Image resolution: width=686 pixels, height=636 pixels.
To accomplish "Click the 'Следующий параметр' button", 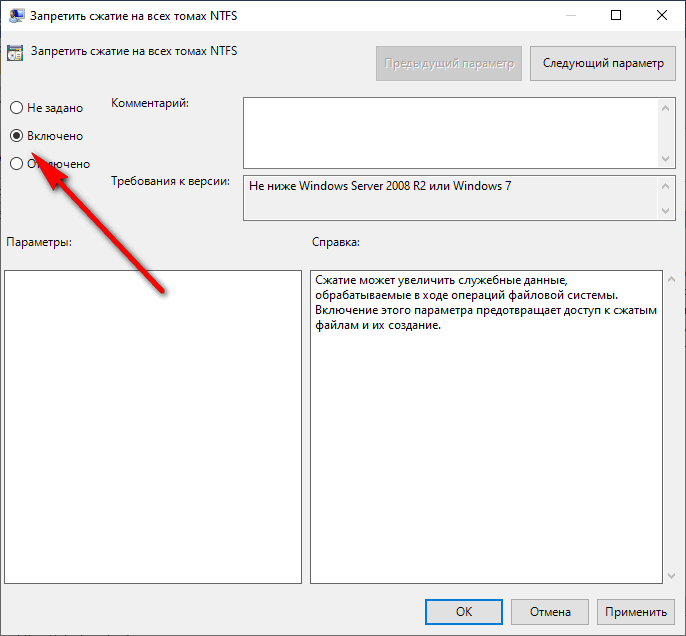I will click(602, 63).
